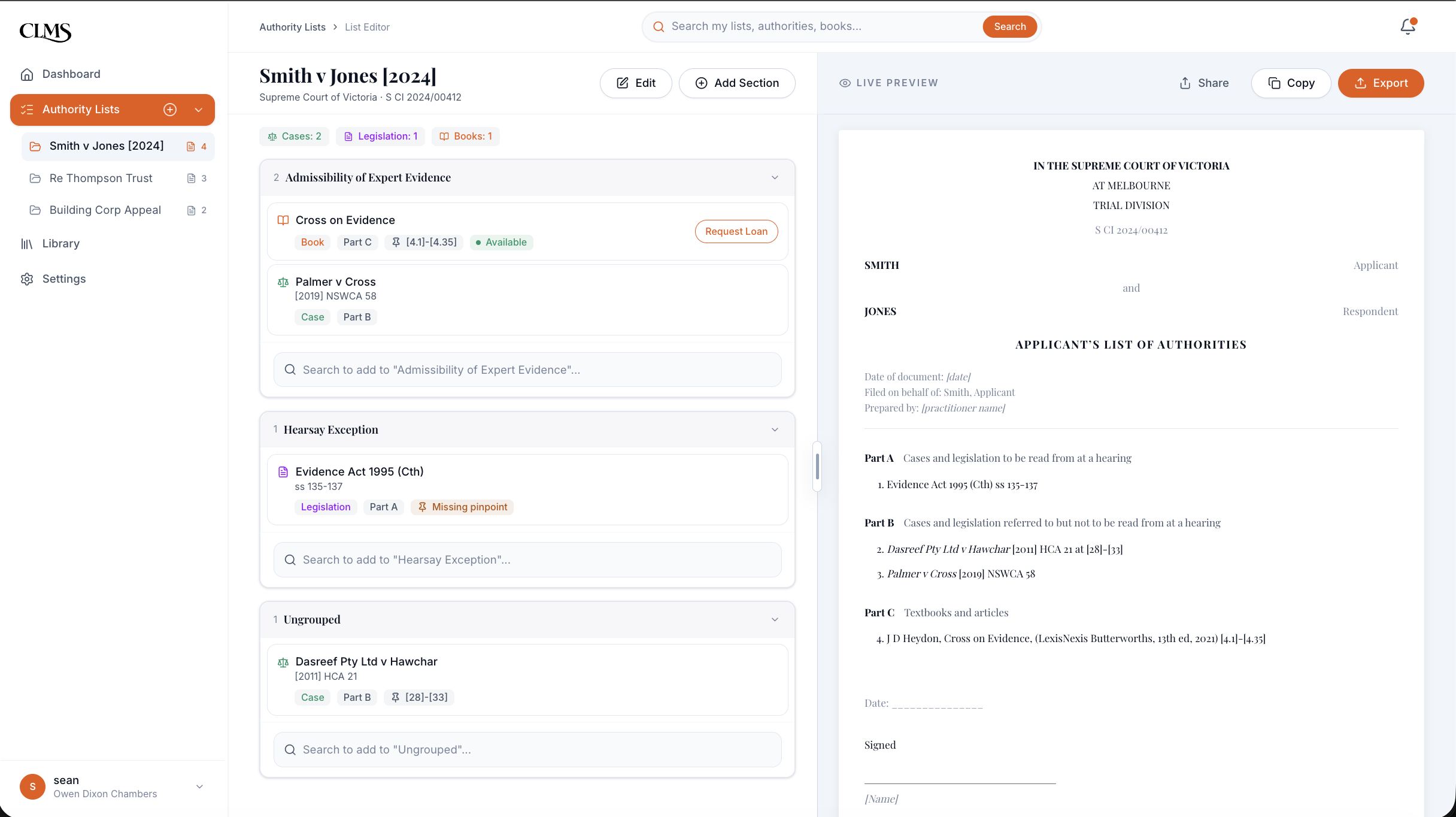Go to Dashboard in the sidebar
The width and height of the screenshot is (1456, 817).
coord(71,74)
